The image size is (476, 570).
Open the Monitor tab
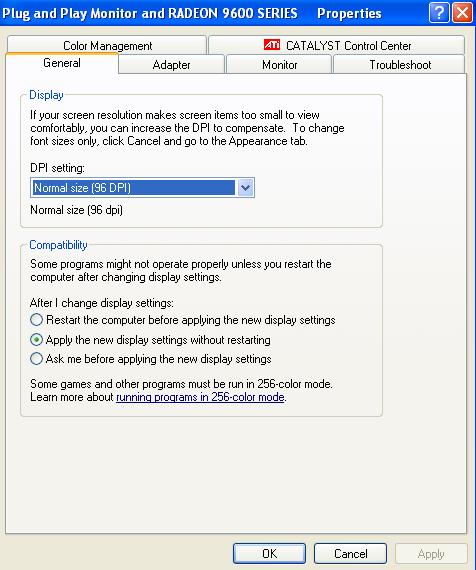point(279,65)
